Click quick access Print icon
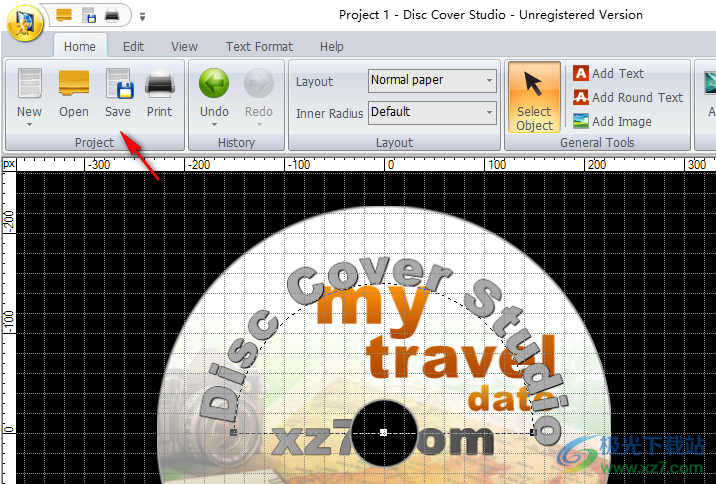This screenshot has width=716, height=484. pyautogui.click(x=112, y=16)
